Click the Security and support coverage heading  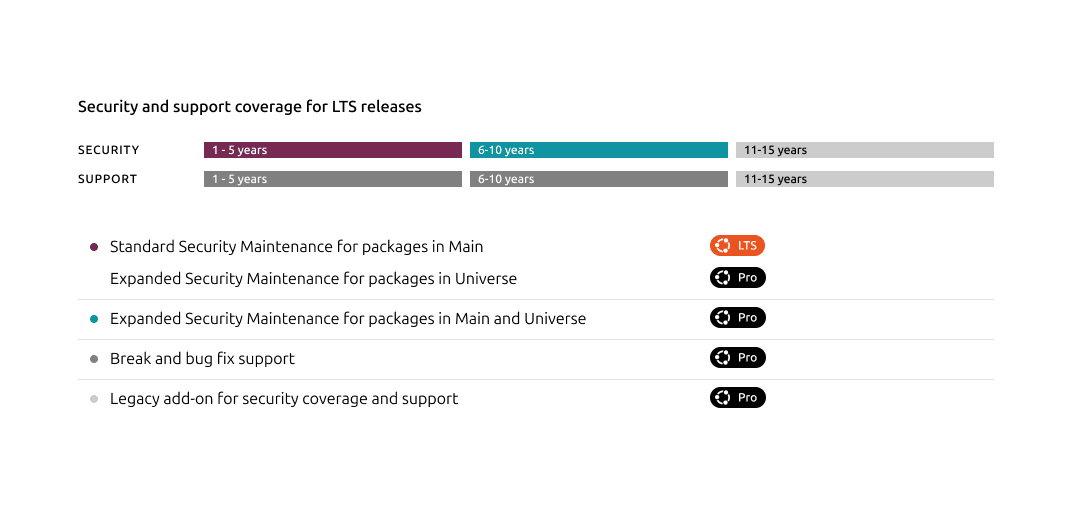(250, 106)
